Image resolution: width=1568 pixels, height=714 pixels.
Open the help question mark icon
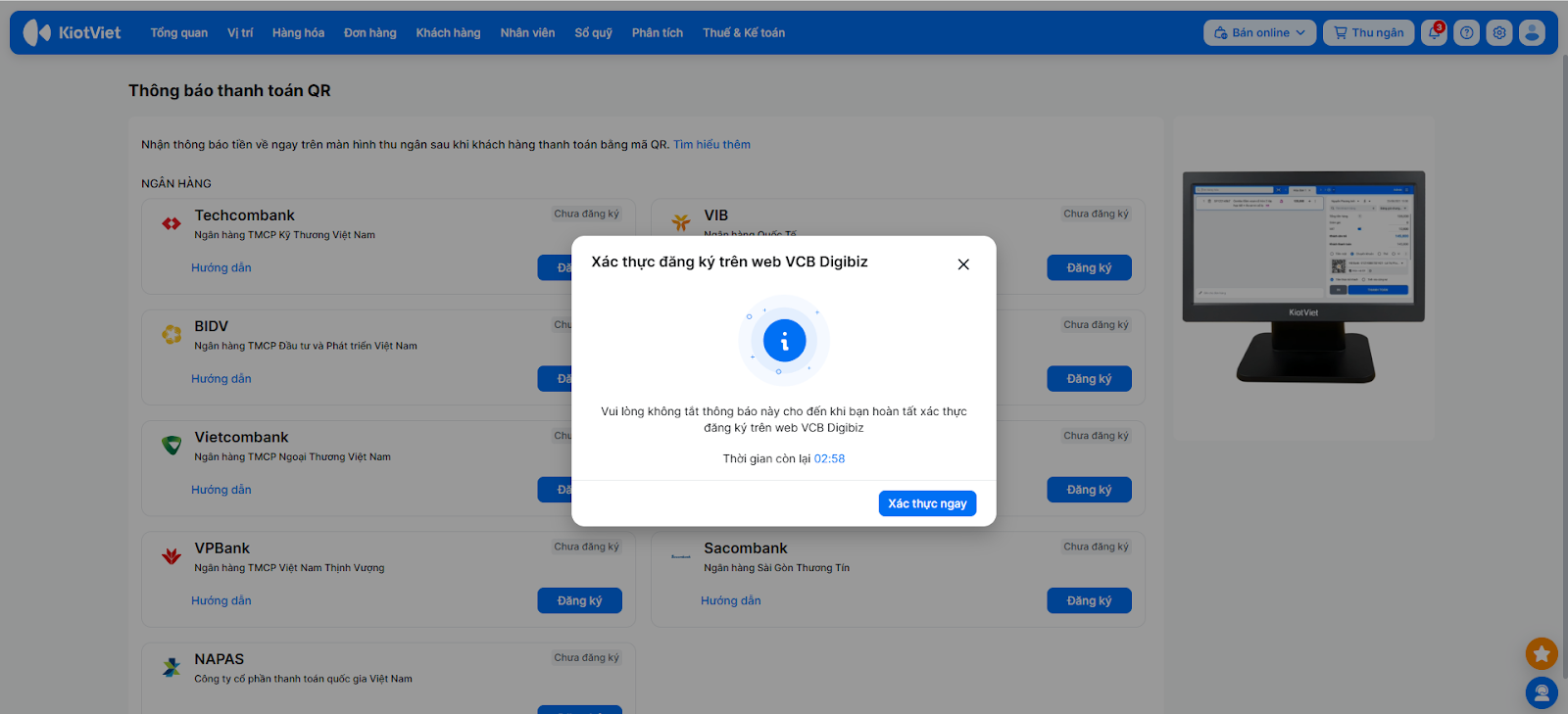1466,32
